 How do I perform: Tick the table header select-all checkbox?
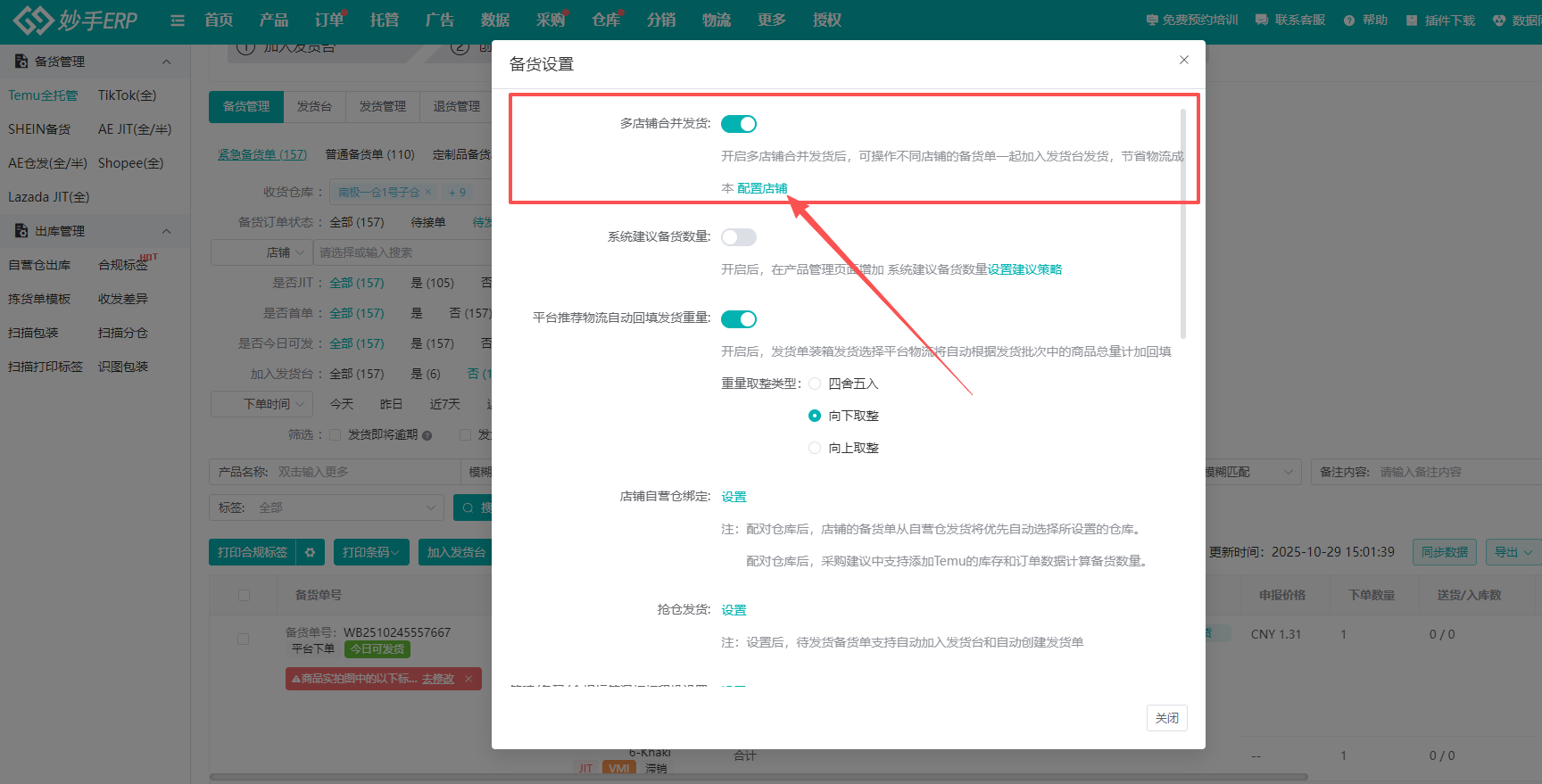point(244,595)
